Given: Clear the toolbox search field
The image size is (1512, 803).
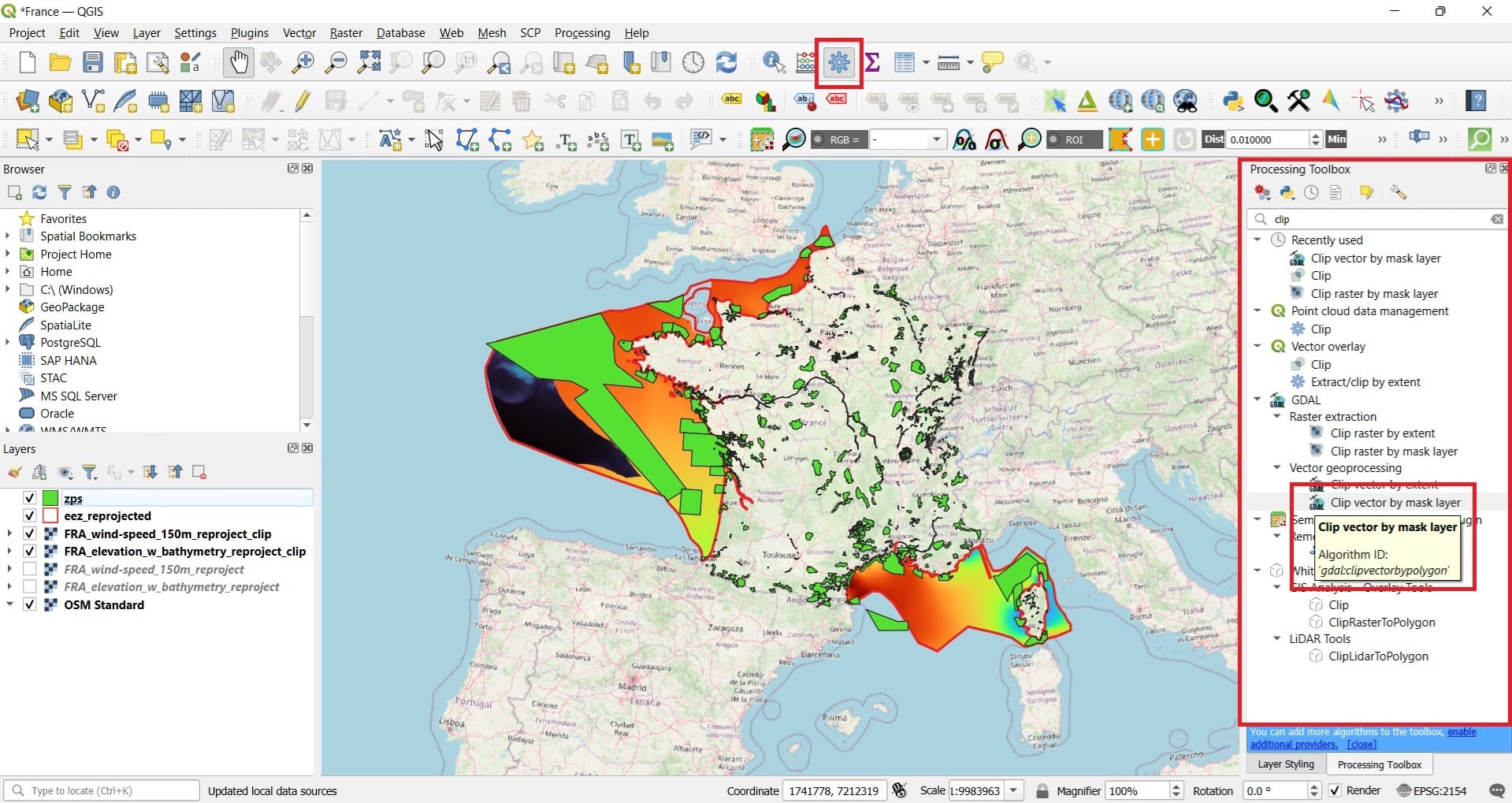Looking at the screenshot, I should coord(1497,219).
